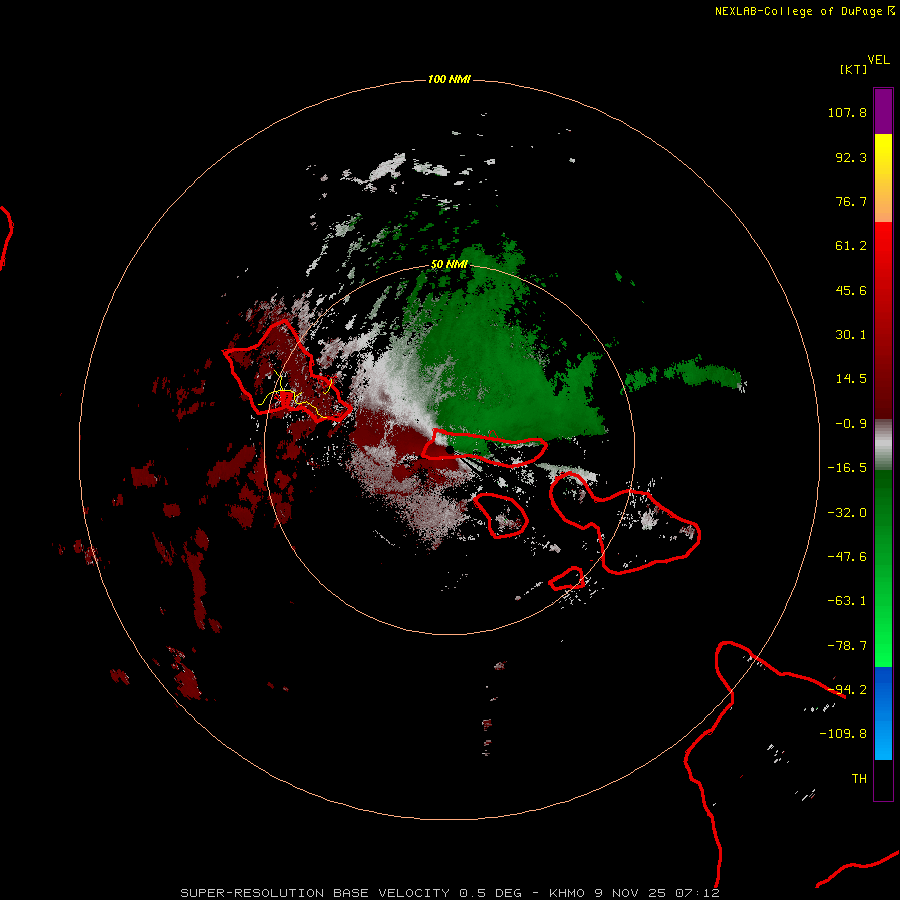The width and height of the screenshot is (900, 900).
Task: Click the 14.5 velocity scale value
Action: [x=851, y=379]
